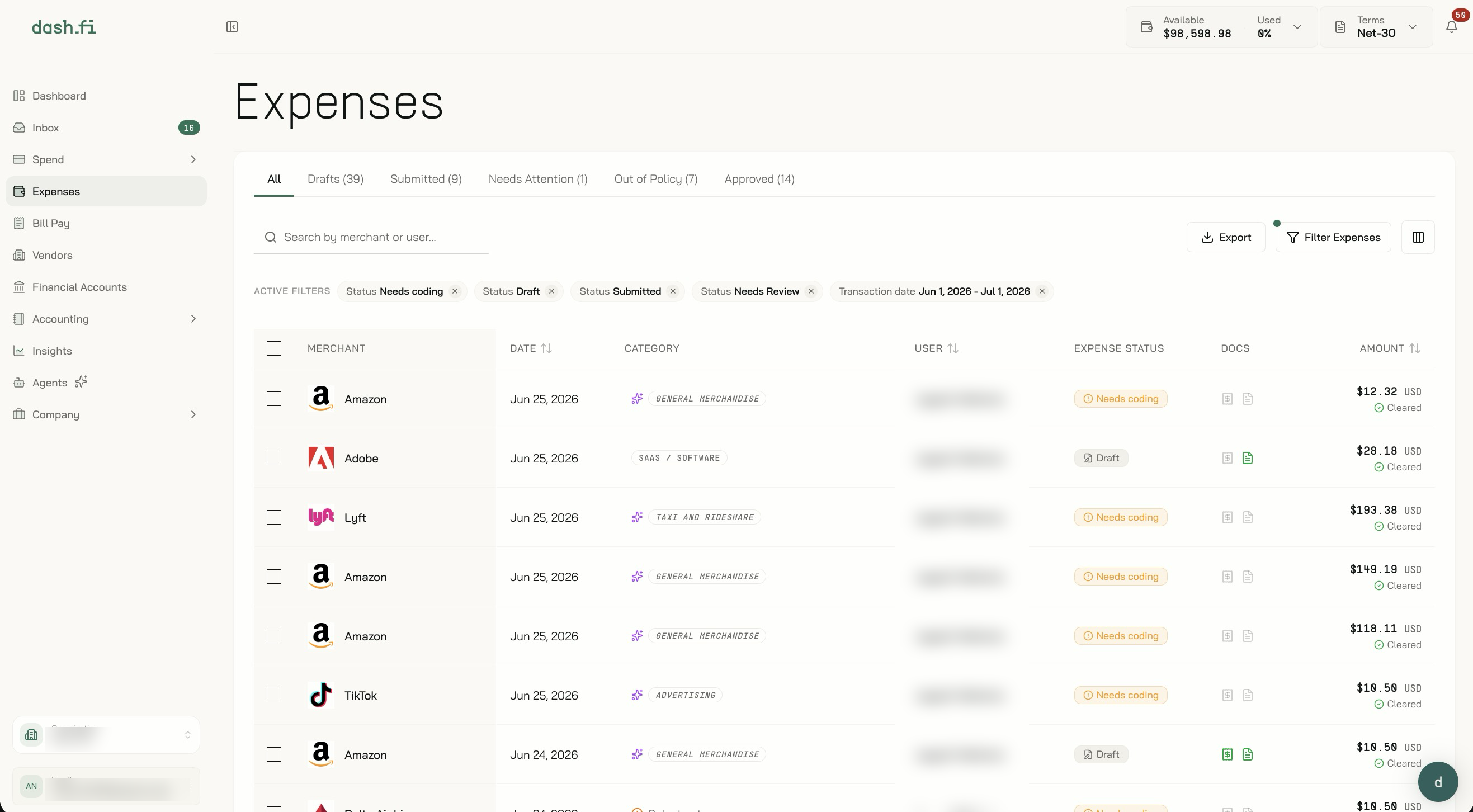Viewport: 1473px width, 812px height.
Task: Select the Amazon $118.11 expense checkbox
Action: pyautogui.click(x=274, y=636)
